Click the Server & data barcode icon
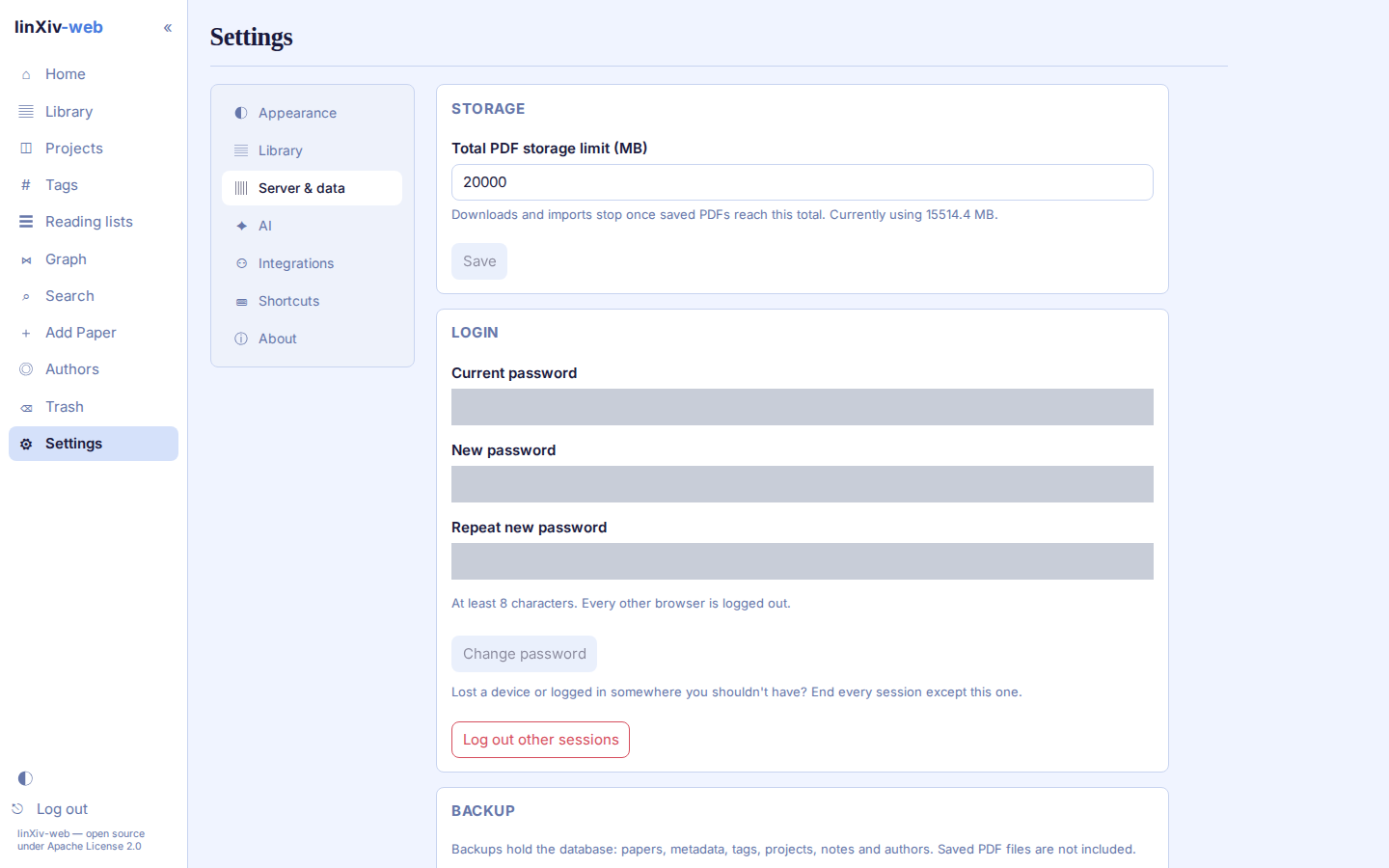Screen dimensions: 1389x868 pyautogui.click(x=241, y=188)
